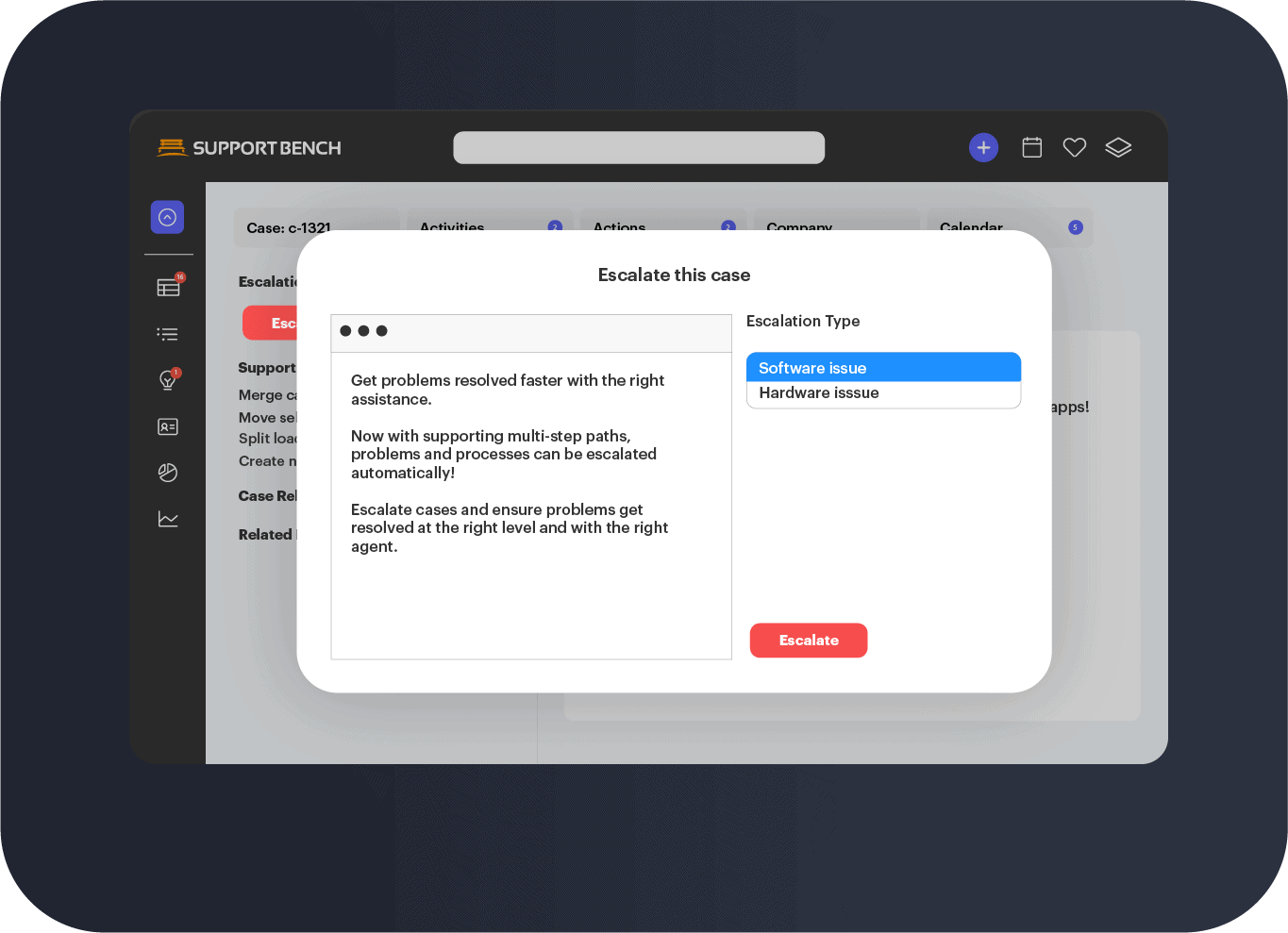Switch to the Activities tab

451,227
